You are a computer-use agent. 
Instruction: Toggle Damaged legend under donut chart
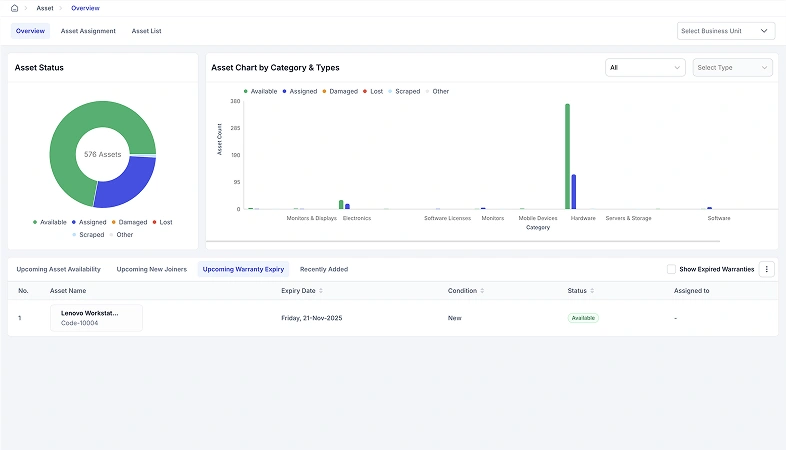point(129,222)
